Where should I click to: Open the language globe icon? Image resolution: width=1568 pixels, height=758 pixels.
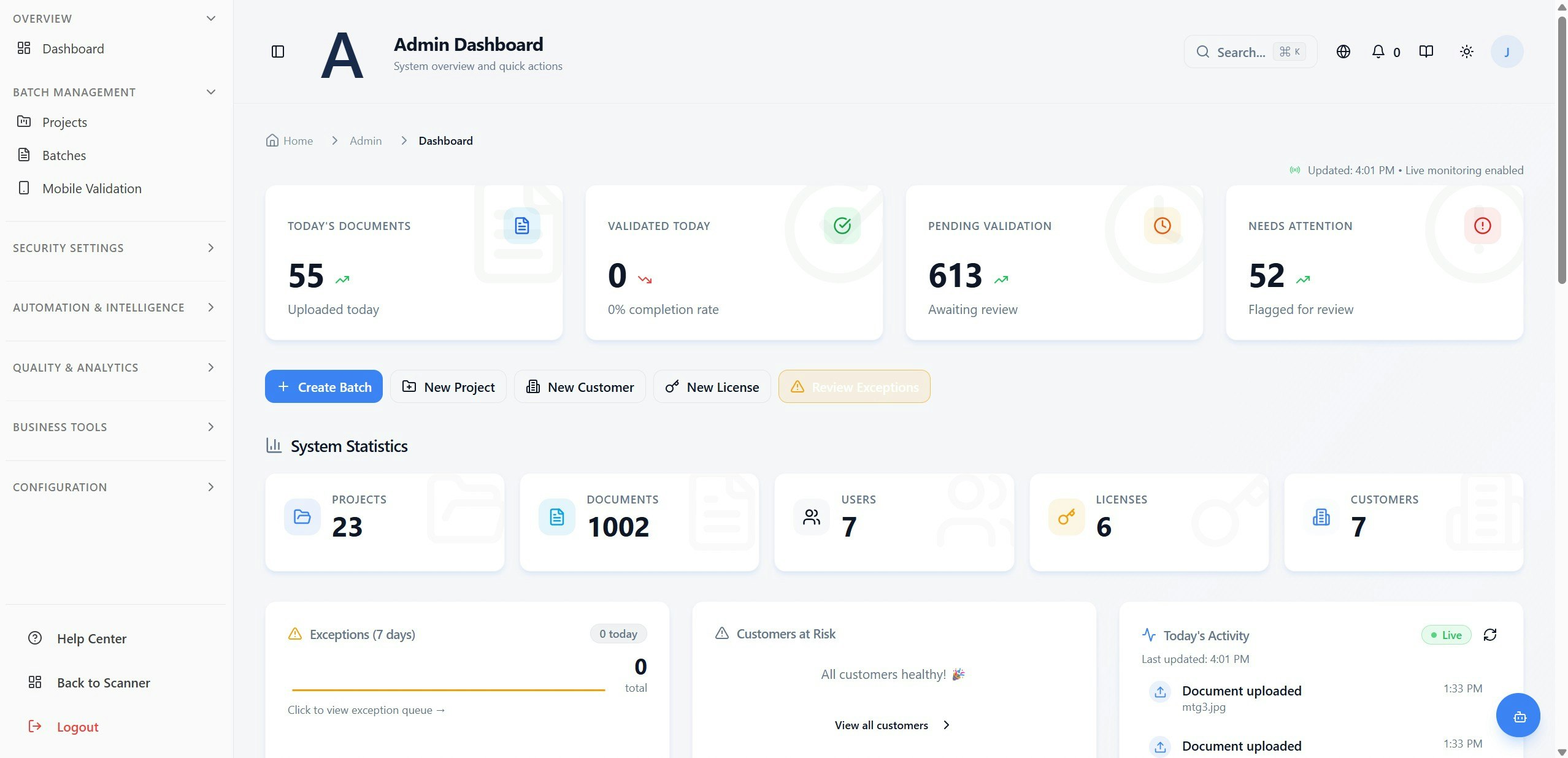(1343, 52)
